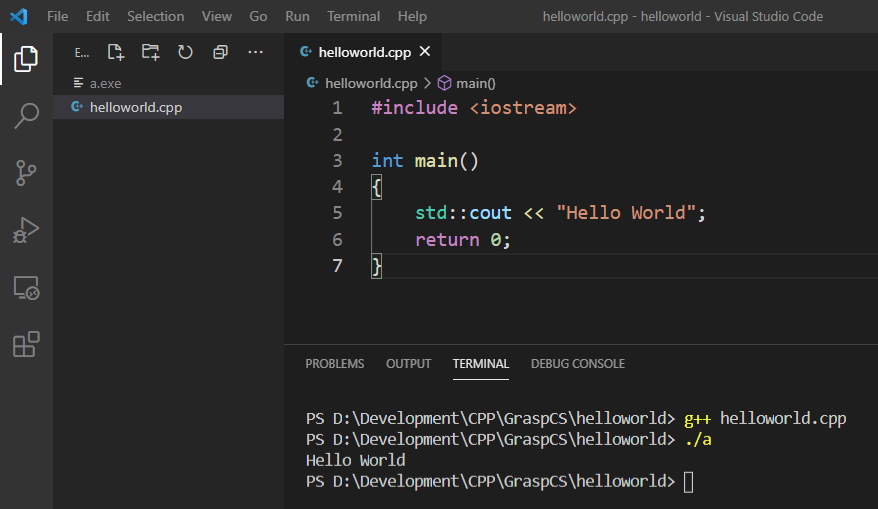Click std::cout in line 5
This screenshot has height=509, width=878.
(x=463, y=213)
